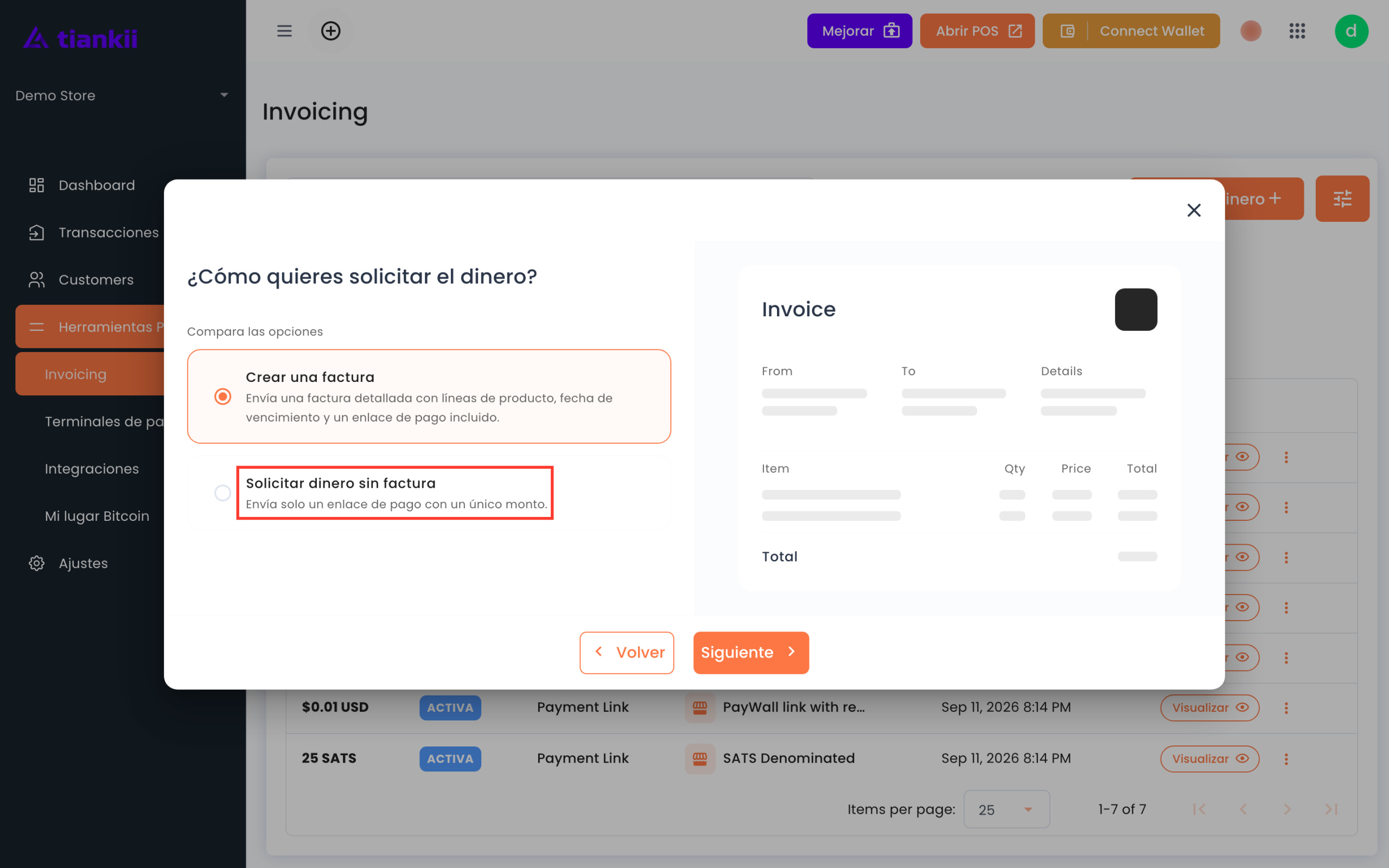This screenshot has width=1389, height=868.
Task: Open row options for 25 SATS link
Action: tap(1286, 759)
